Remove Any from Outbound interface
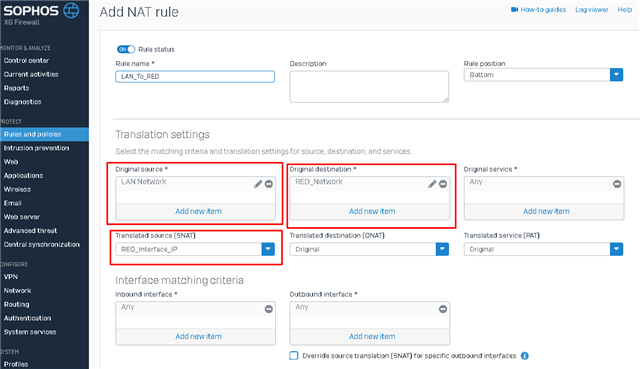The height and width of the screenshot is (369, 640). (443, 309)
